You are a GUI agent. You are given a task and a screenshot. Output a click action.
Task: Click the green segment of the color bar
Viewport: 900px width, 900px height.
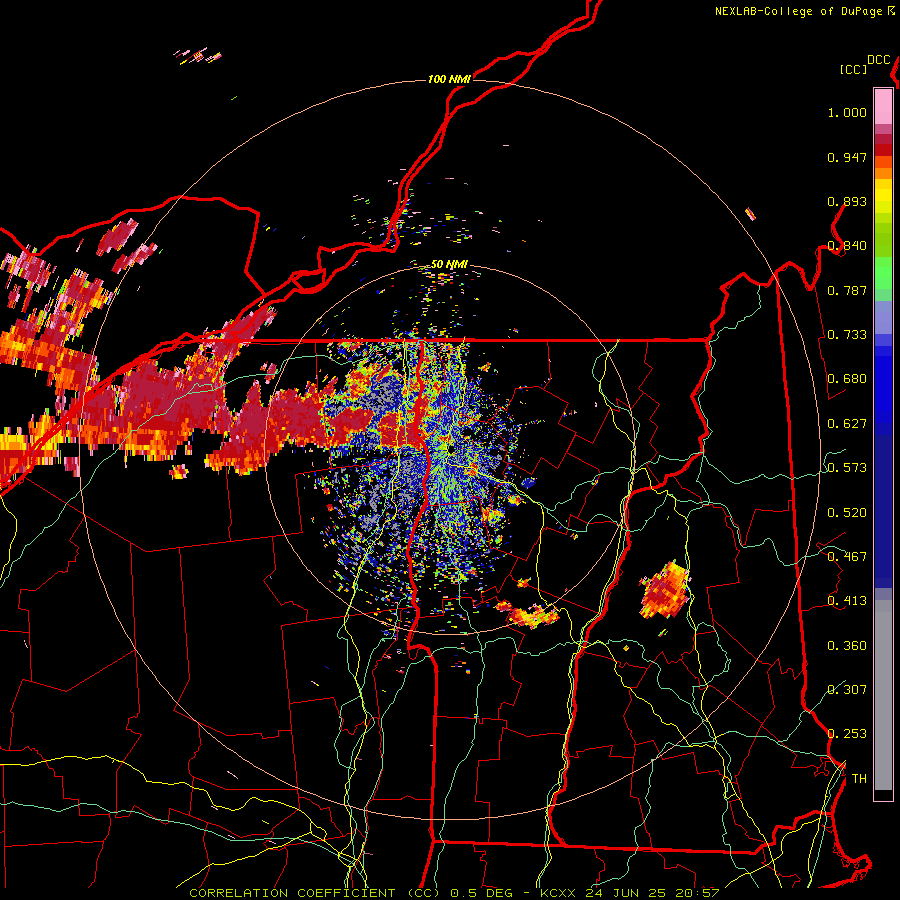tap(883, 278)
